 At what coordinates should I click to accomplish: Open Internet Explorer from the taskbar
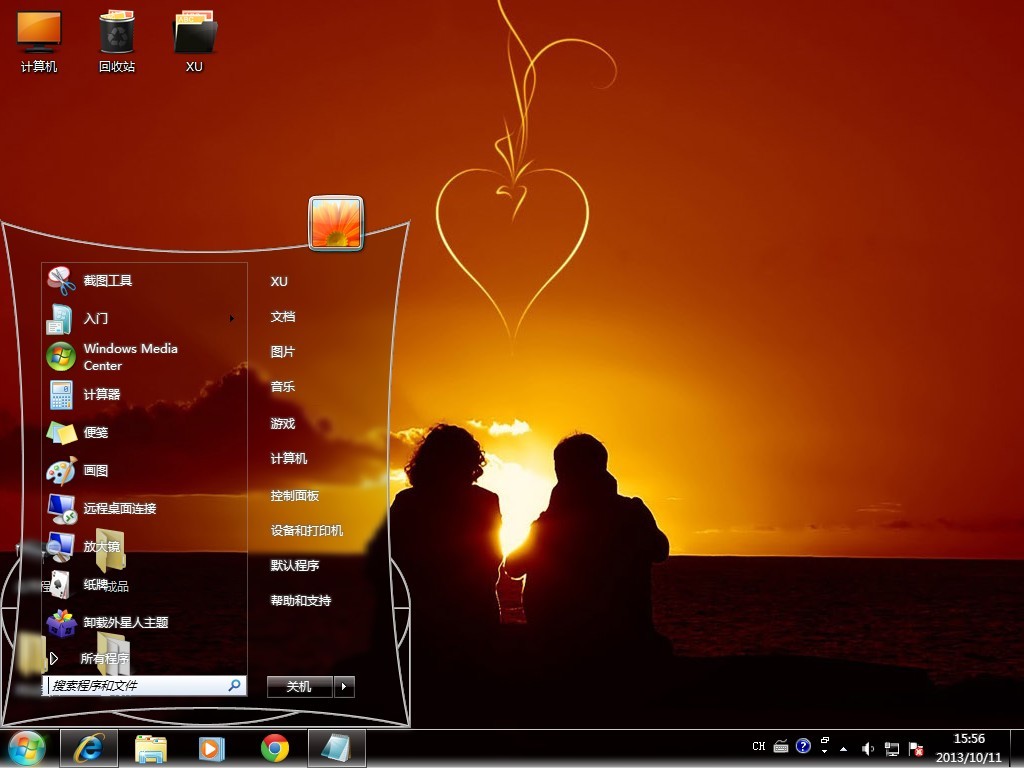(x=89, y=748)
